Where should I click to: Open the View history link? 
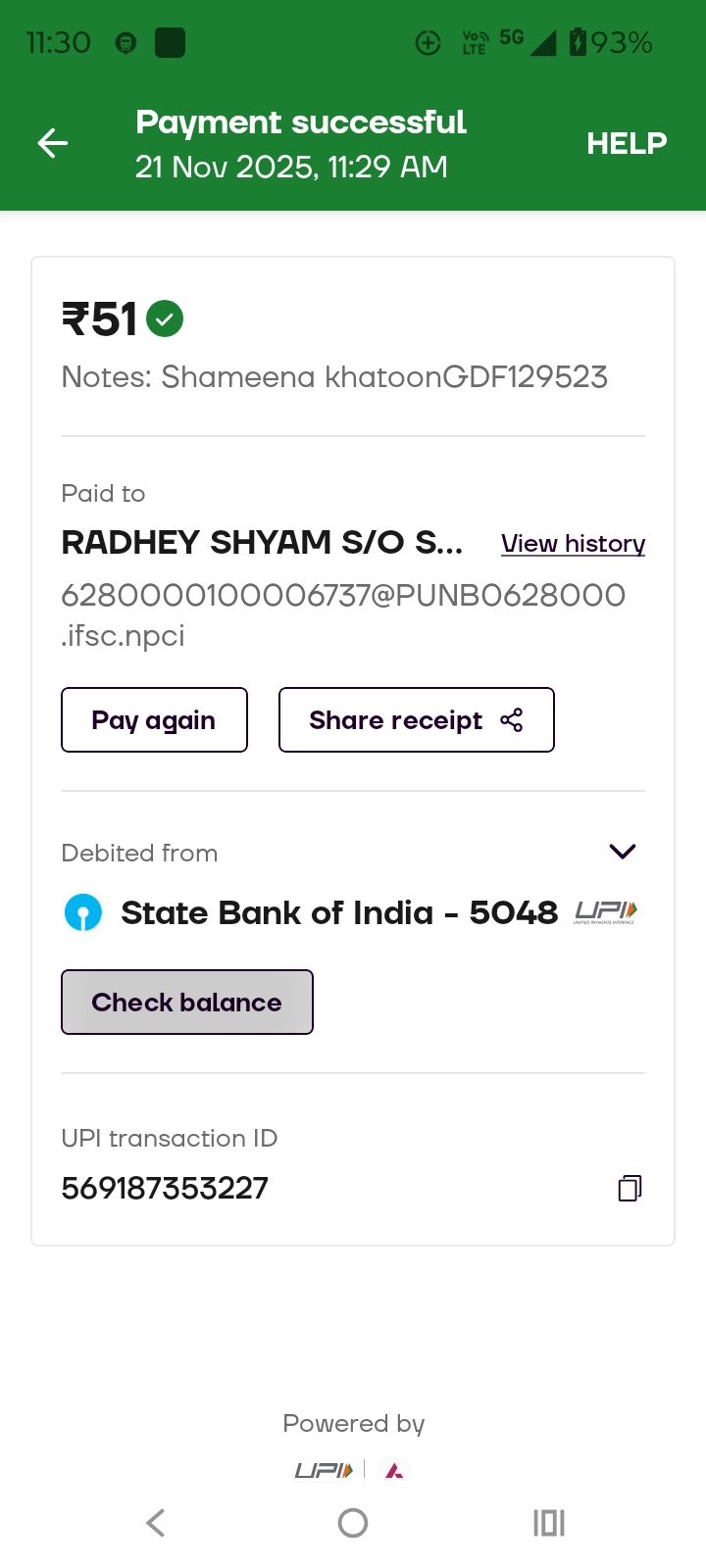(x=573, y=544)
